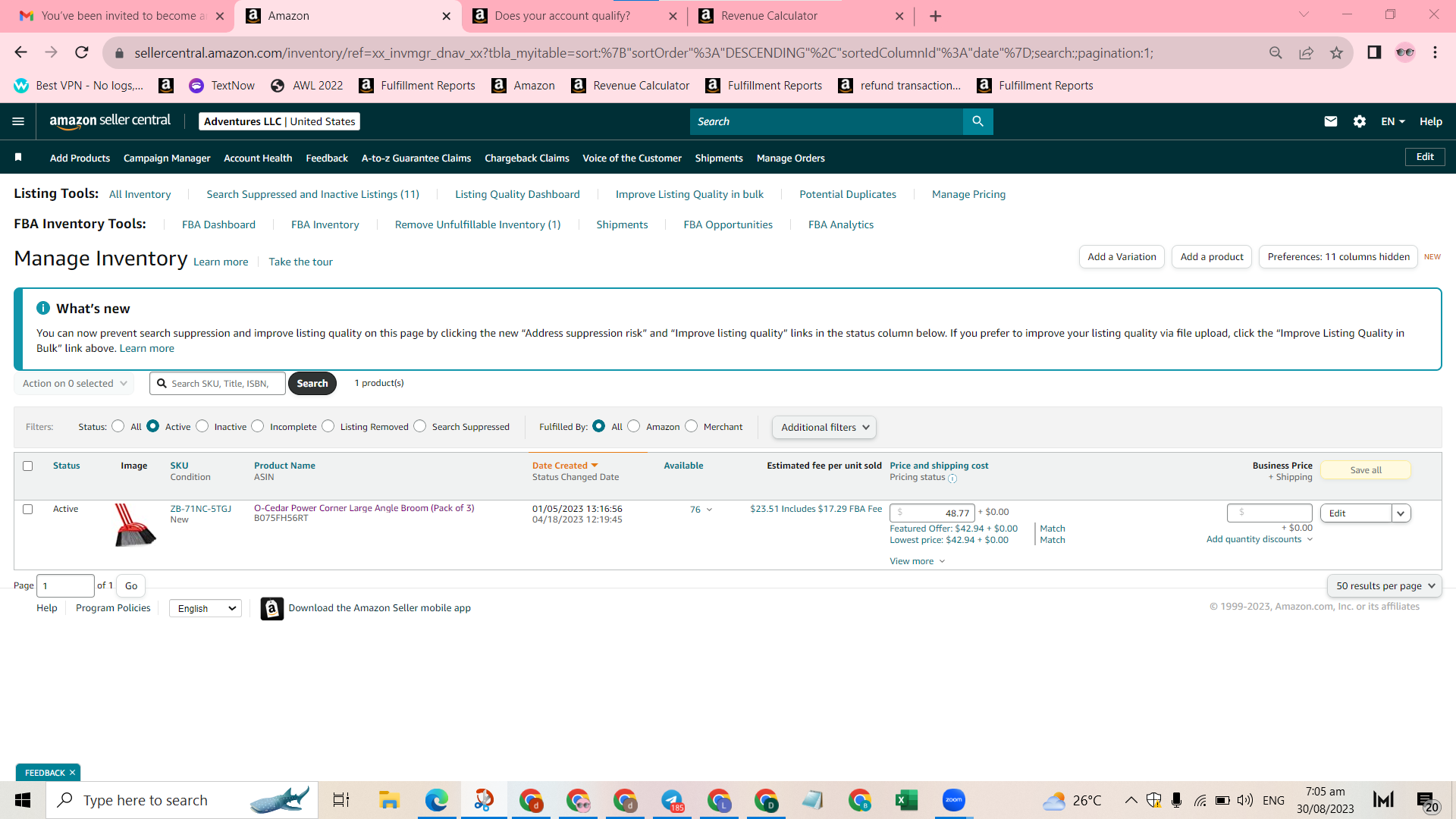This screenshot has width=1456, height=819.
Task: Open the messages envelope icon
Action: pyautogui.click(x=1330, y=121)
